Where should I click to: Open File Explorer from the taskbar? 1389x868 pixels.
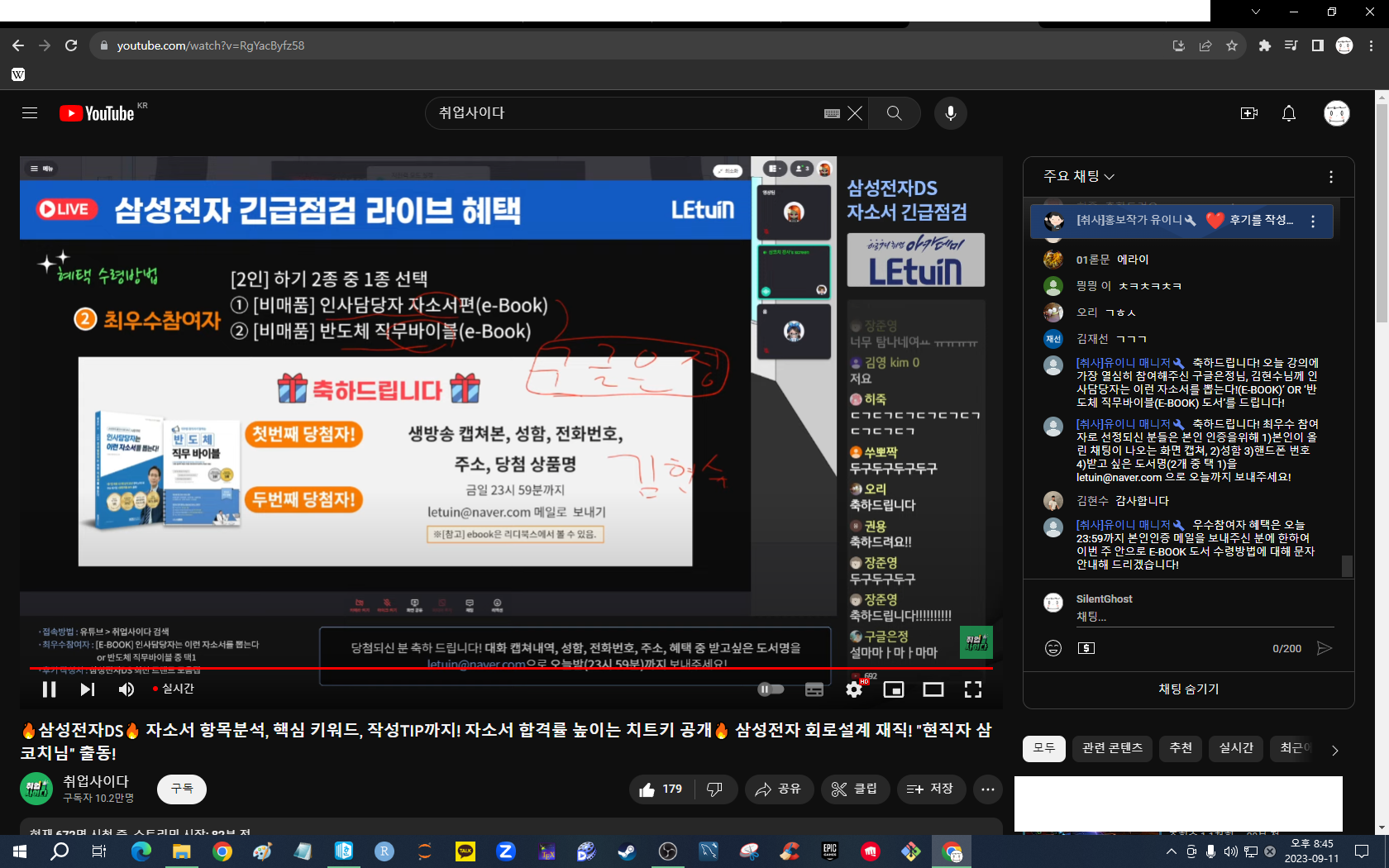(x=182, y=851)
